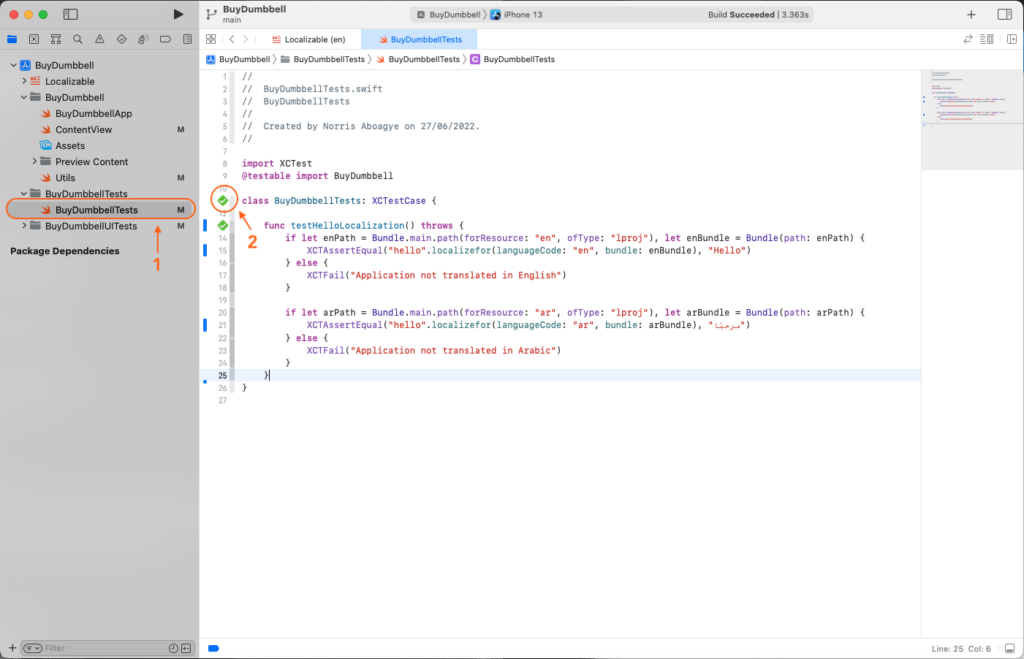Open the breakpoint navigator
1024x659 pixels.
[165, 39]
